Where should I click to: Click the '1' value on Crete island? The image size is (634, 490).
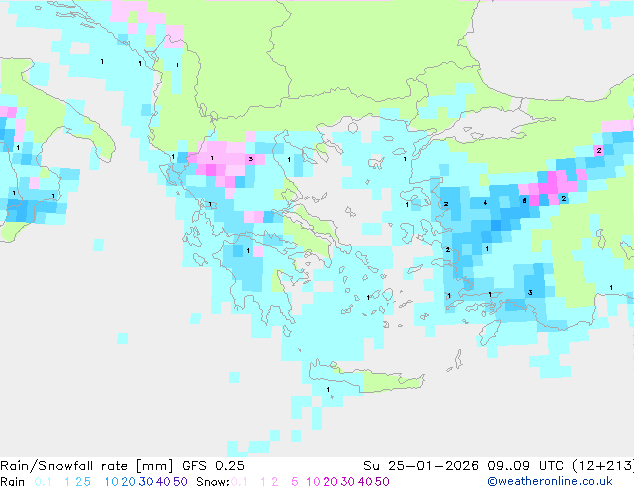point(328,390)
